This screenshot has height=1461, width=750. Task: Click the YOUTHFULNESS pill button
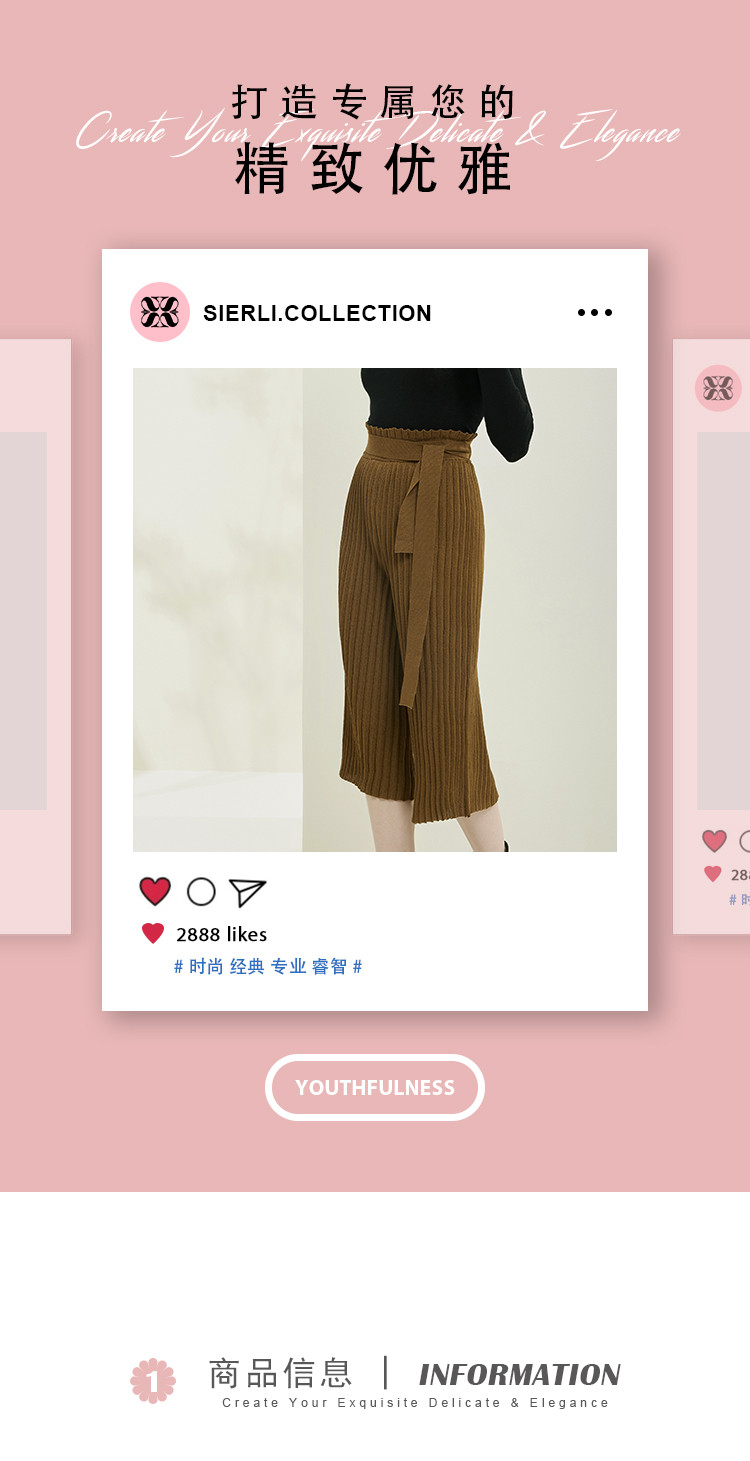point(375,1087)
